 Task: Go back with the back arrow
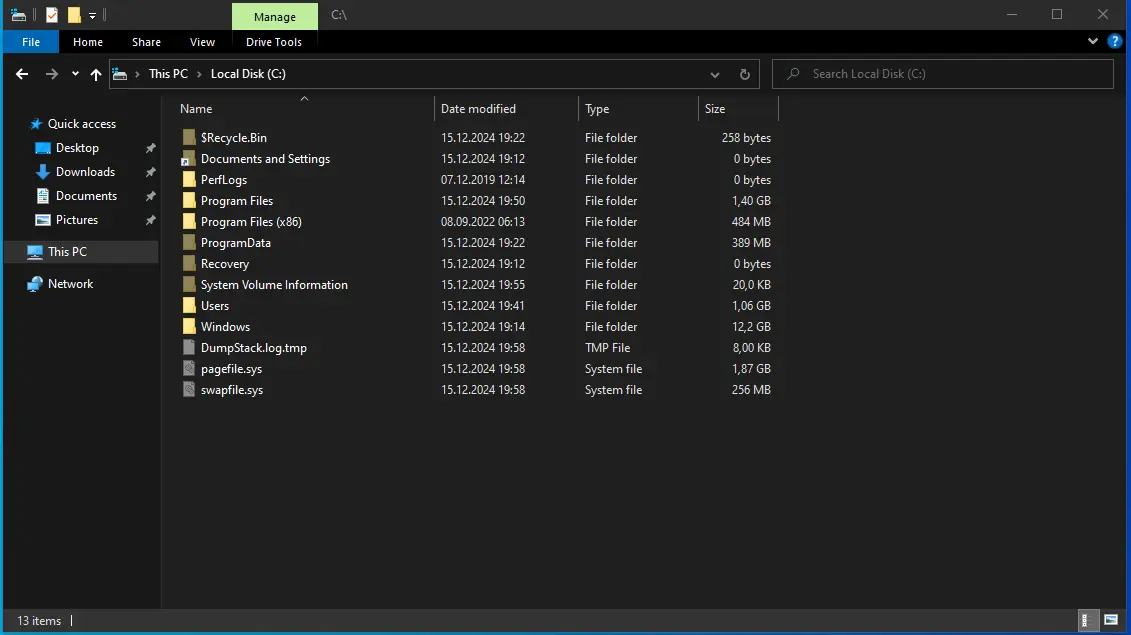click(22, 74)
